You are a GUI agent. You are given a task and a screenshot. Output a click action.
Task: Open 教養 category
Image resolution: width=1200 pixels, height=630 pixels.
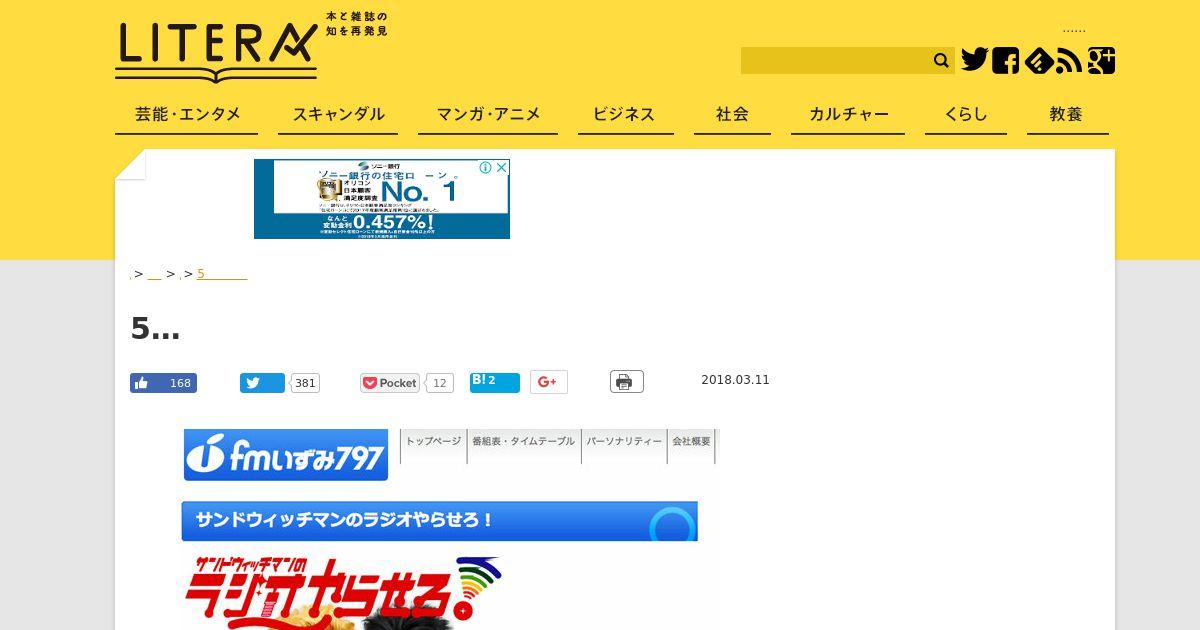coord(1067,114)
